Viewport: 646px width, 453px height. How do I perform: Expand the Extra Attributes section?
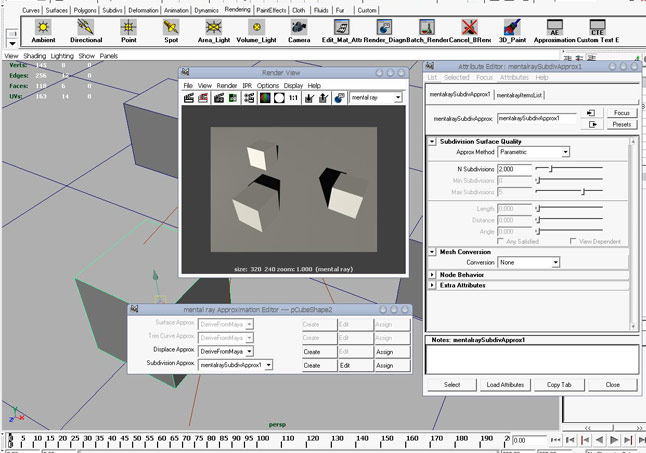point(432,285)
